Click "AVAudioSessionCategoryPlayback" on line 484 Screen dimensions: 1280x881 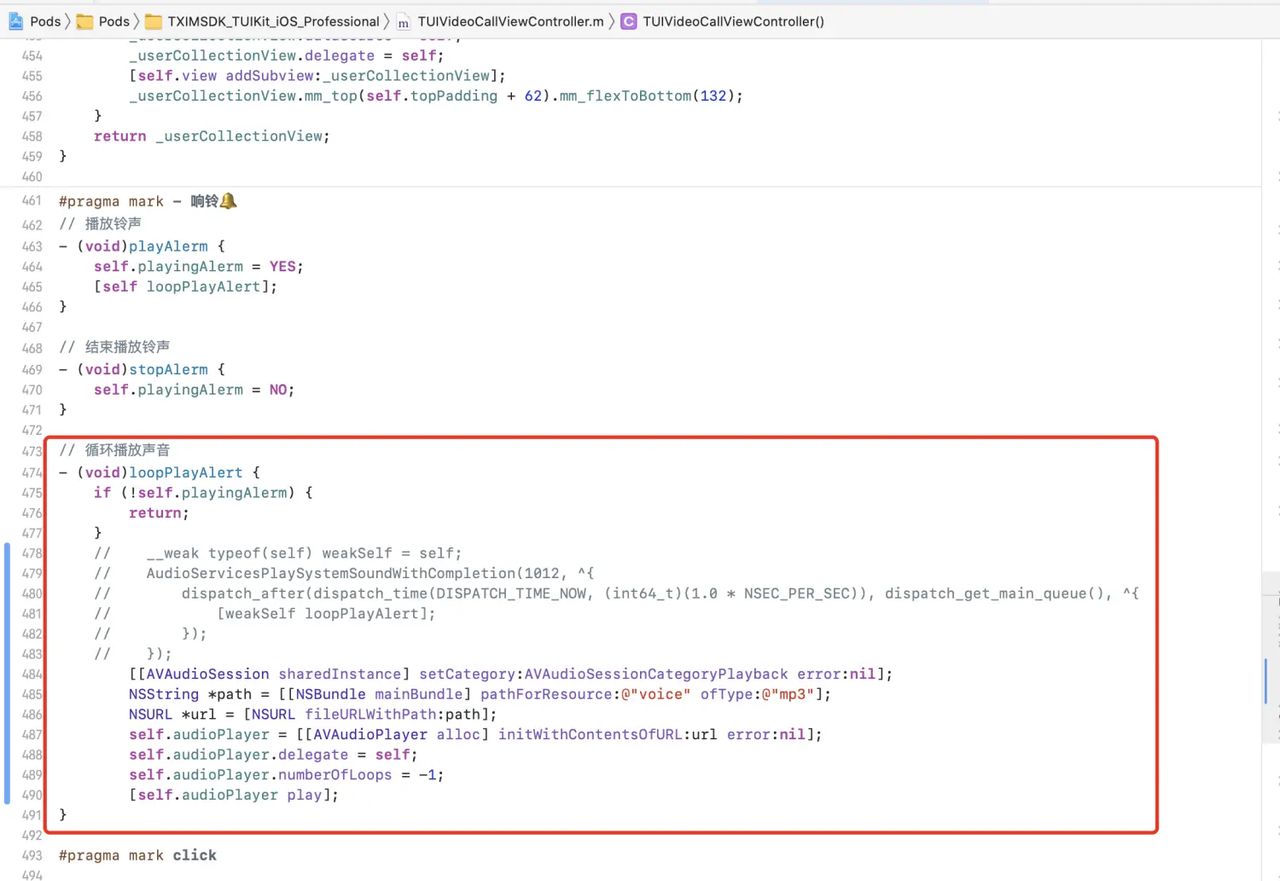656,674
